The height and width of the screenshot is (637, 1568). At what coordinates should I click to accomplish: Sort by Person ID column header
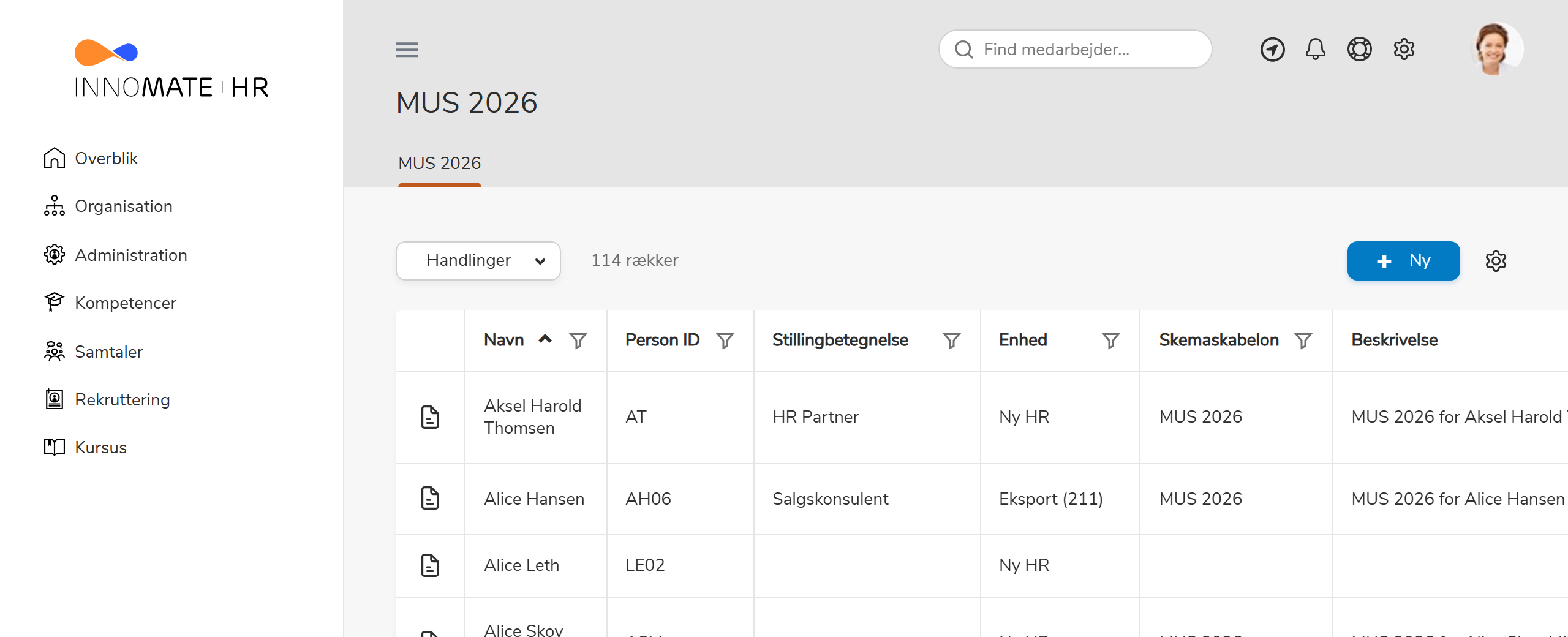(662, 340)
